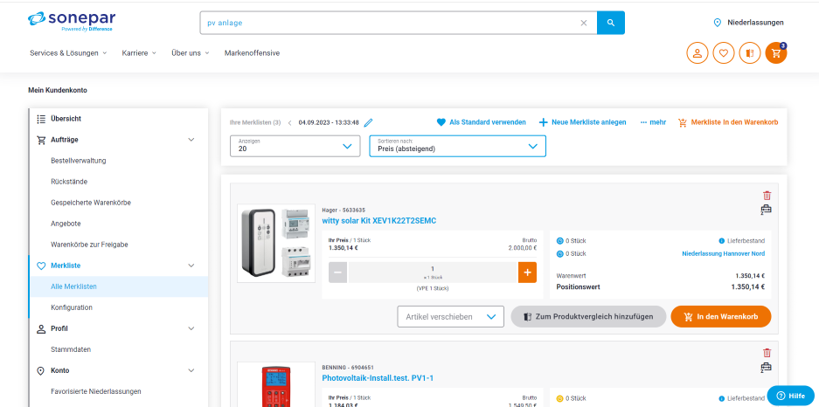Open the mehr options menu
819x407 pixels.
click(653, 122)
